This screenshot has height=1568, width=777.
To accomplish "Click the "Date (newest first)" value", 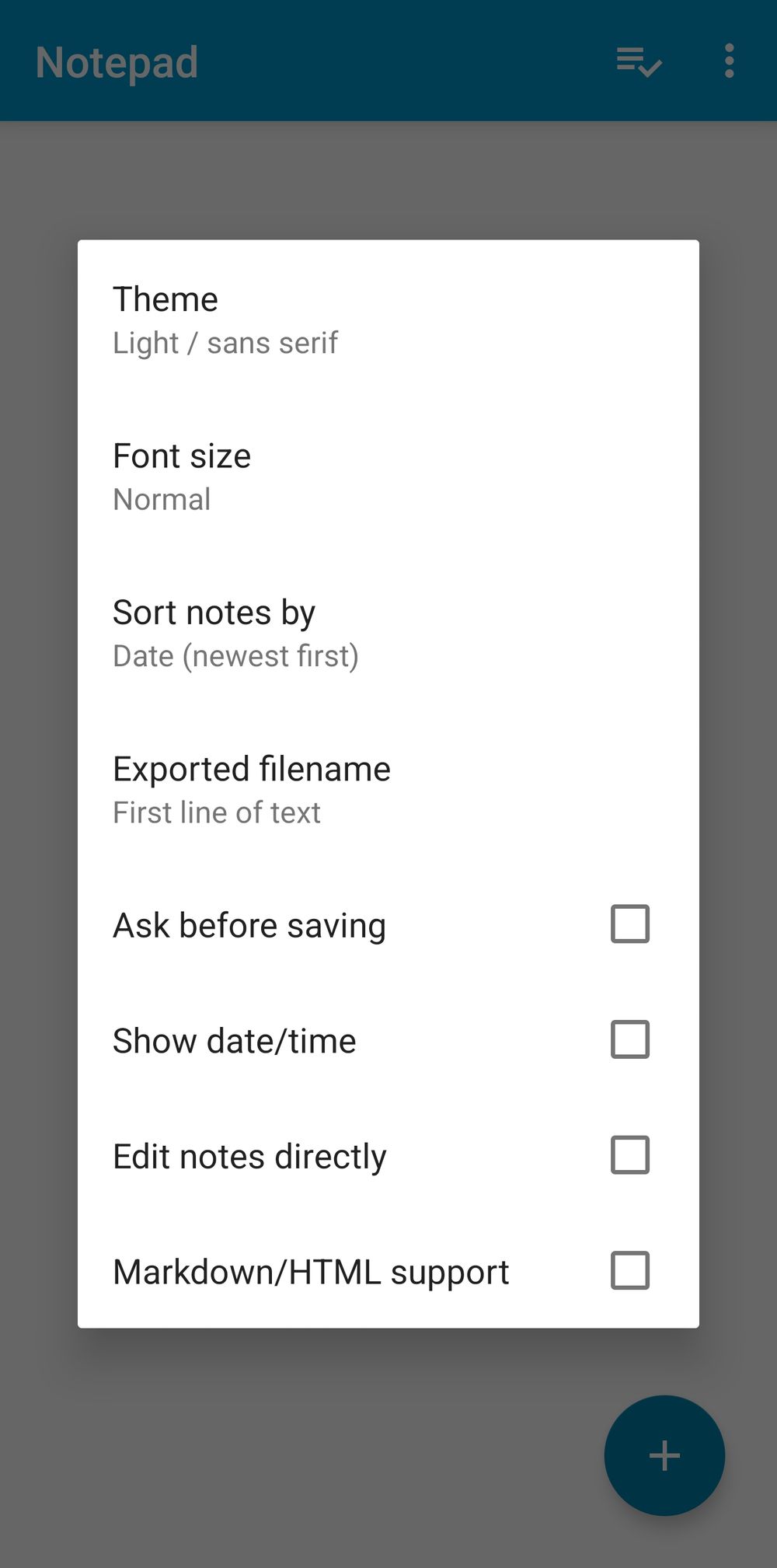I will 235,656.
